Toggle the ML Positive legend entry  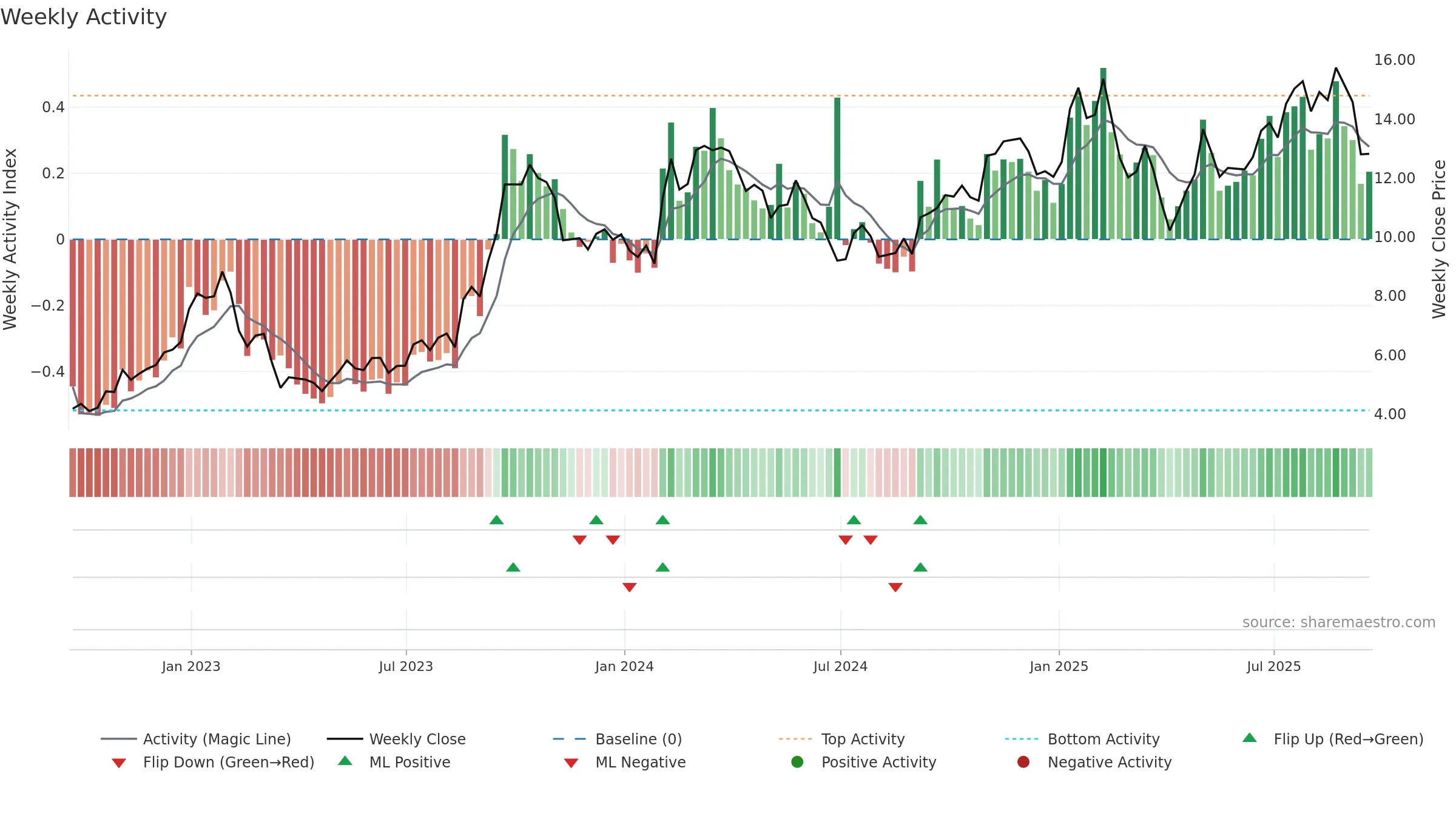(394, 762)
